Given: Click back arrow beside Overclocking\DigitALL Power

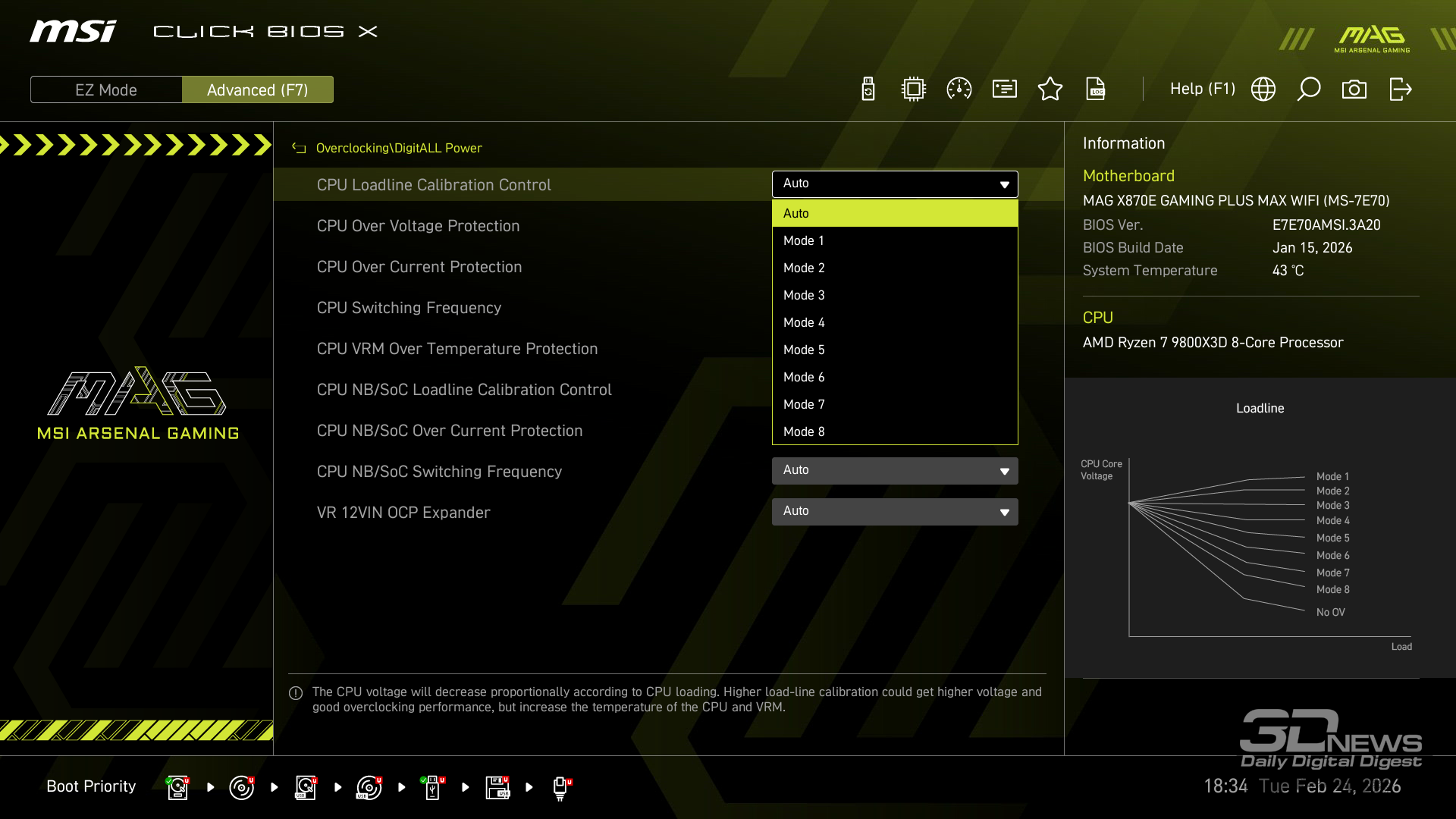Looking at the screenshot, I should (x=299, y=148).
